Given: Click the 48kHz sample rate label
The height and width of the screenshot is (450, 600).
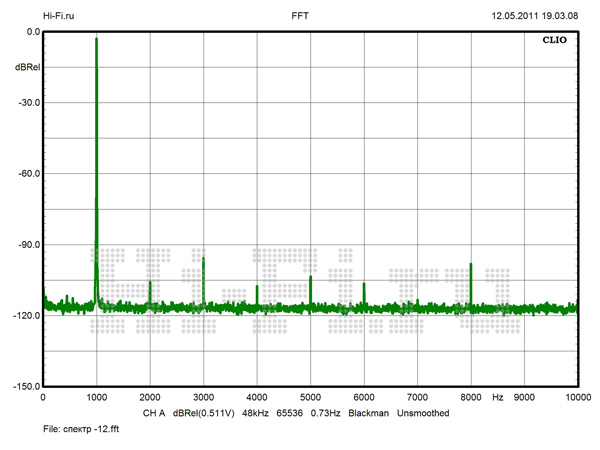Looking at the screenshot, I should (x=258, y=413).
